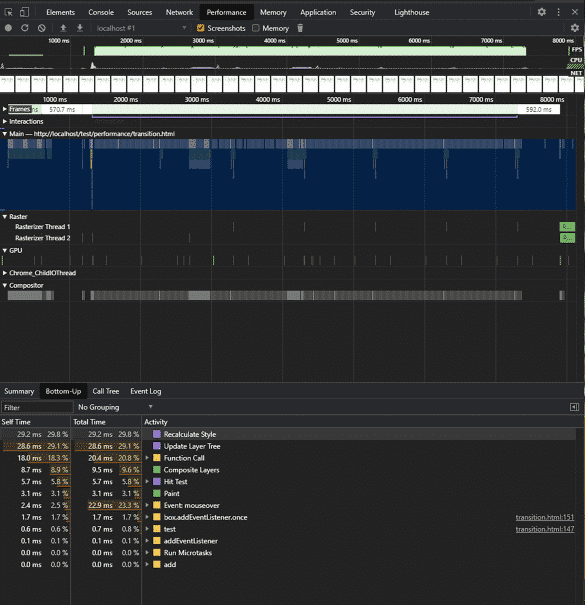
Task: Open the Memory panel tab
Action: point(273,12)
